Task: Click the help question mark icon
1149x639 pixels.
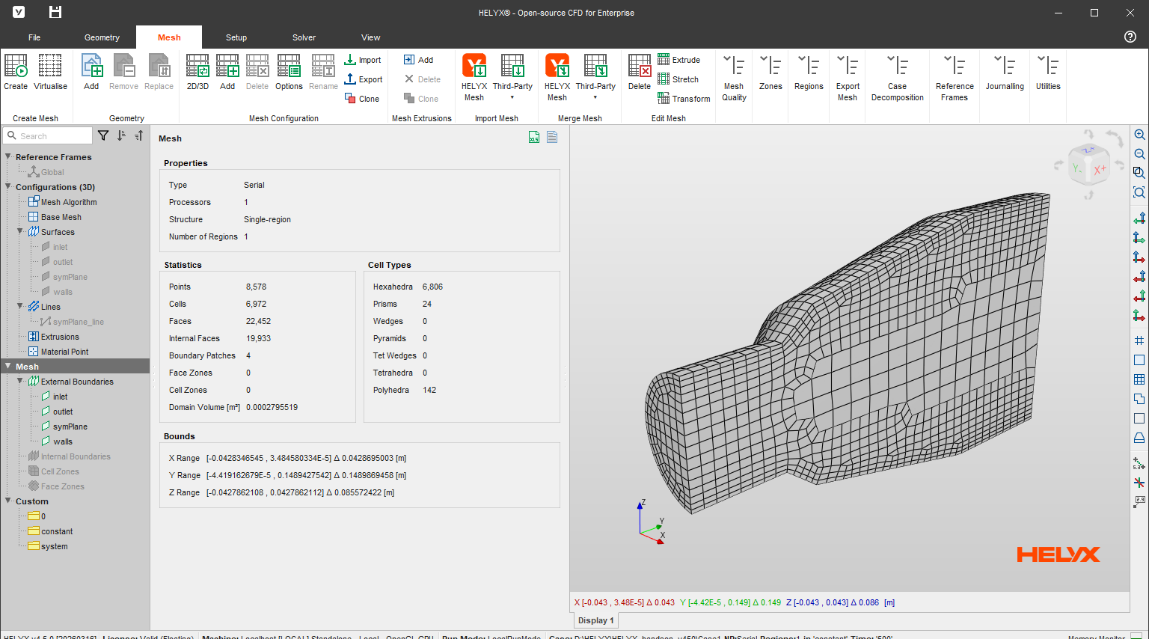Action: [x=1130, y=37]
